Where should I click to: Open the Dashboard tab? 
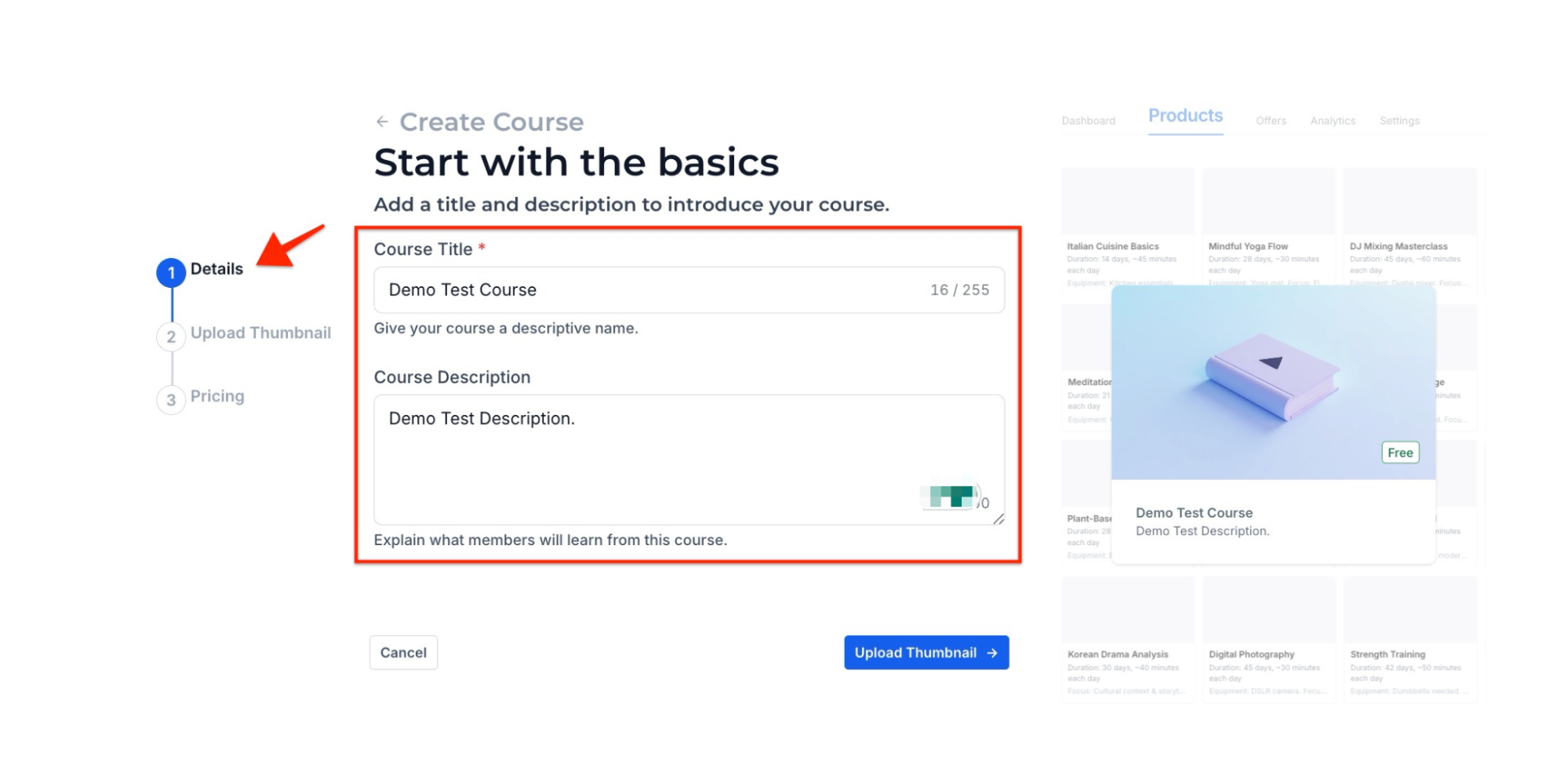point(1088,121)
